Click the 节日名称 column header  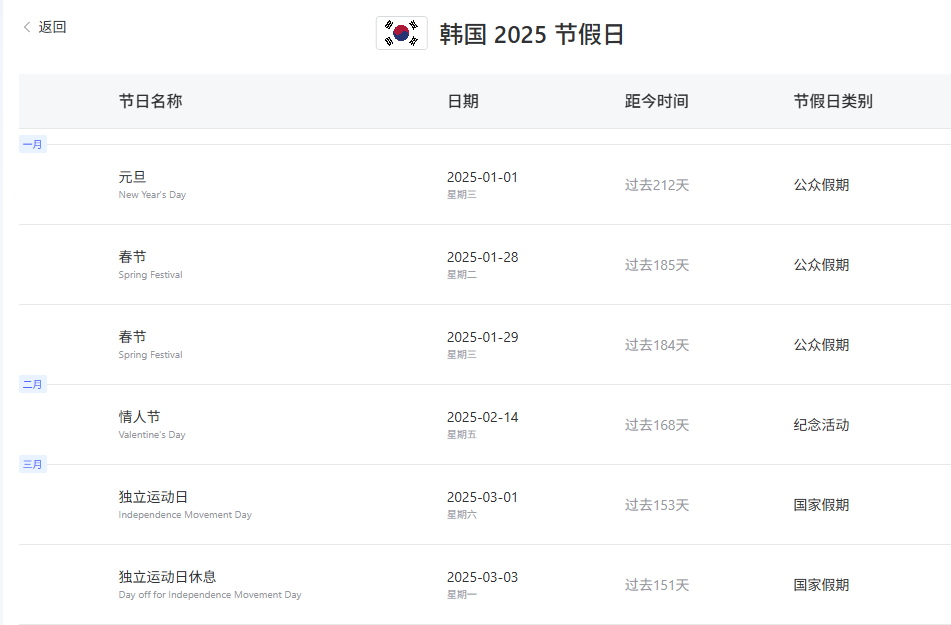[x=150, y=101]
